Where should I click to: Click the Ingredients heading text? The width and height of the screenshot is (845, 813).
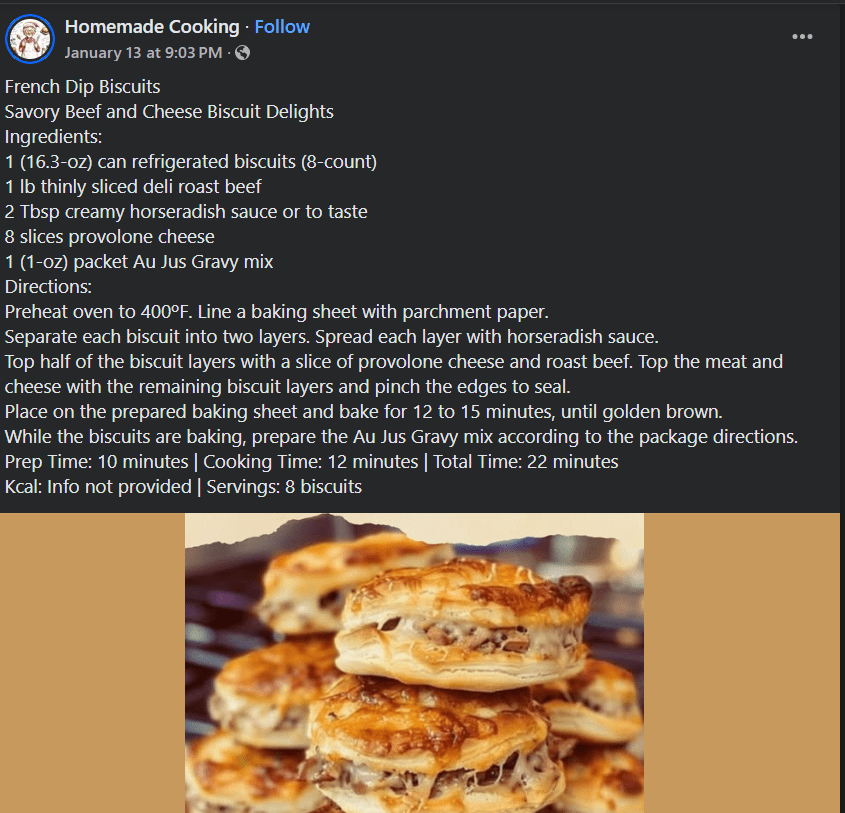(54, 137)
